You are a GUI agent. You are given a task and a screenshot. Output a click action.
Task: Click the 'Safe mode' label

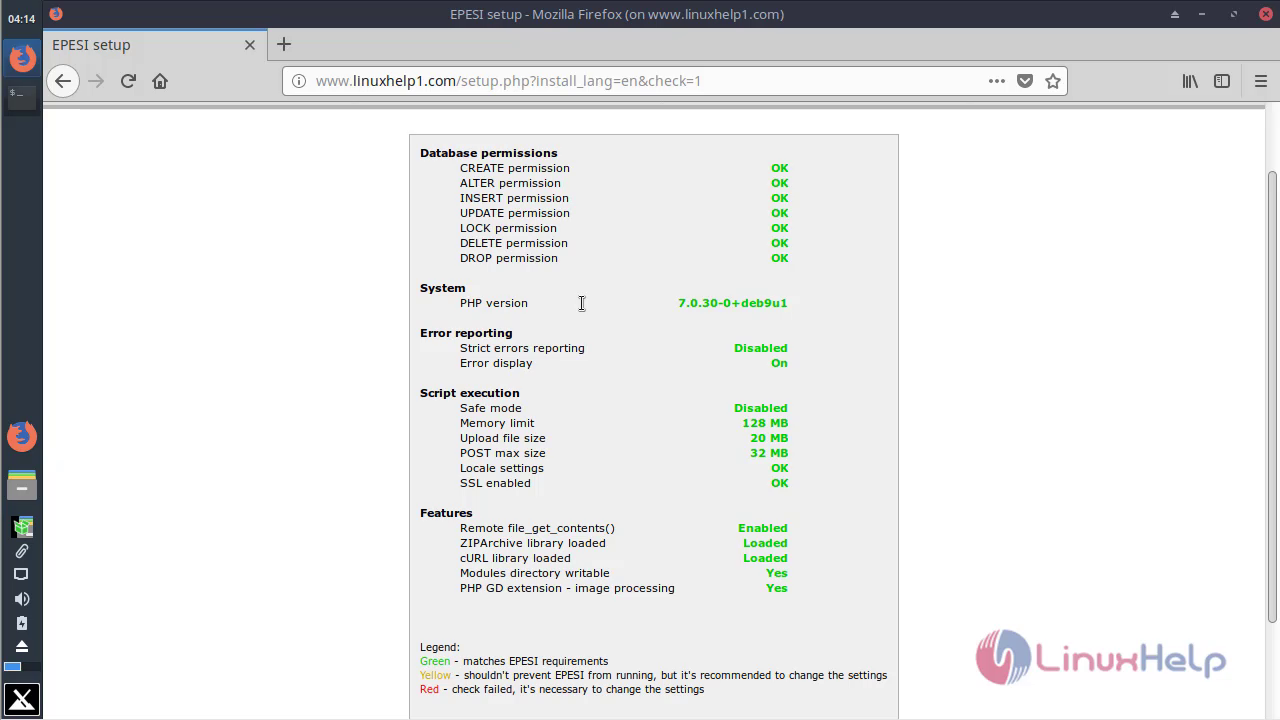click(x=491, y=408)
